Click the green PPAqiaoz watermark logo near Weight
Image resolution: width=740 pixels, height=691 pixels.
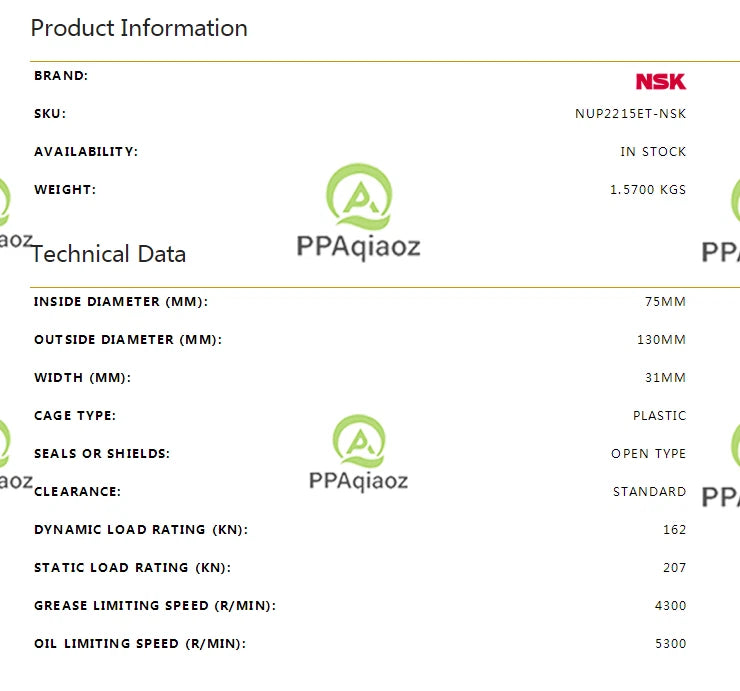pyautogui.click(x=359, y=197)
